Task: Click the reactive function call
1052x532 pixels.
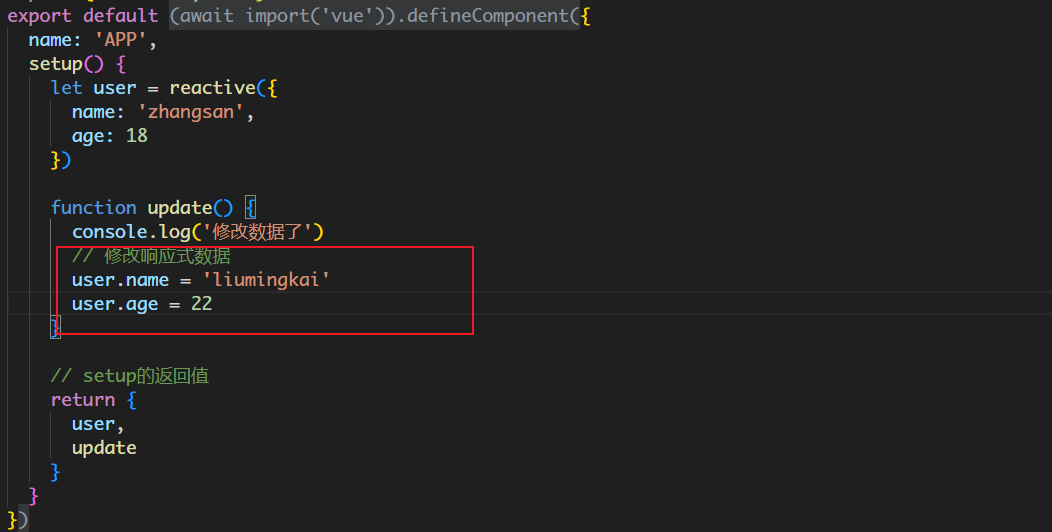Action: [x=212, y=88]
